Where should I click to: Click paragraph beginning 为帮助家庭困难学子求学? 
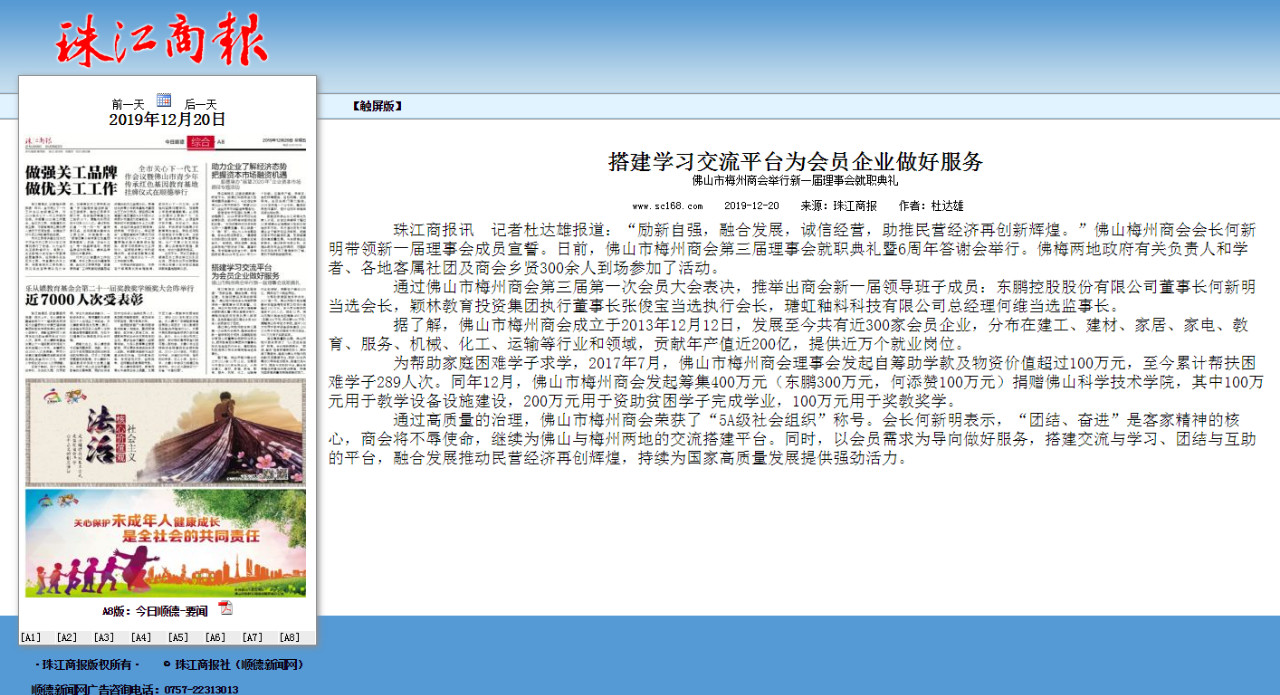coord(797,381)
